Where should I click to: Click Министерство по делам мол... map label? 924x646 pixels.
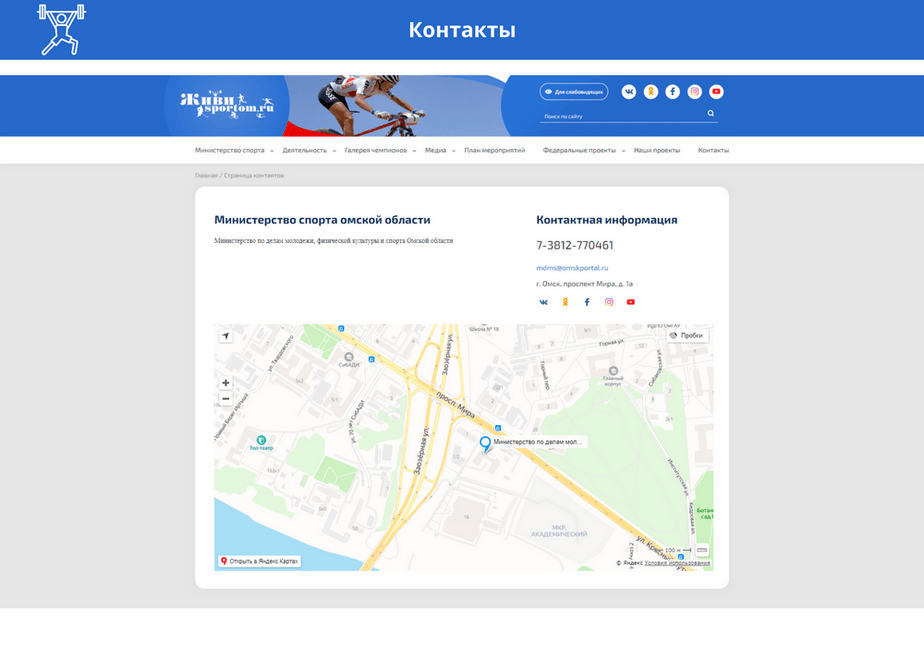(537, 441)
